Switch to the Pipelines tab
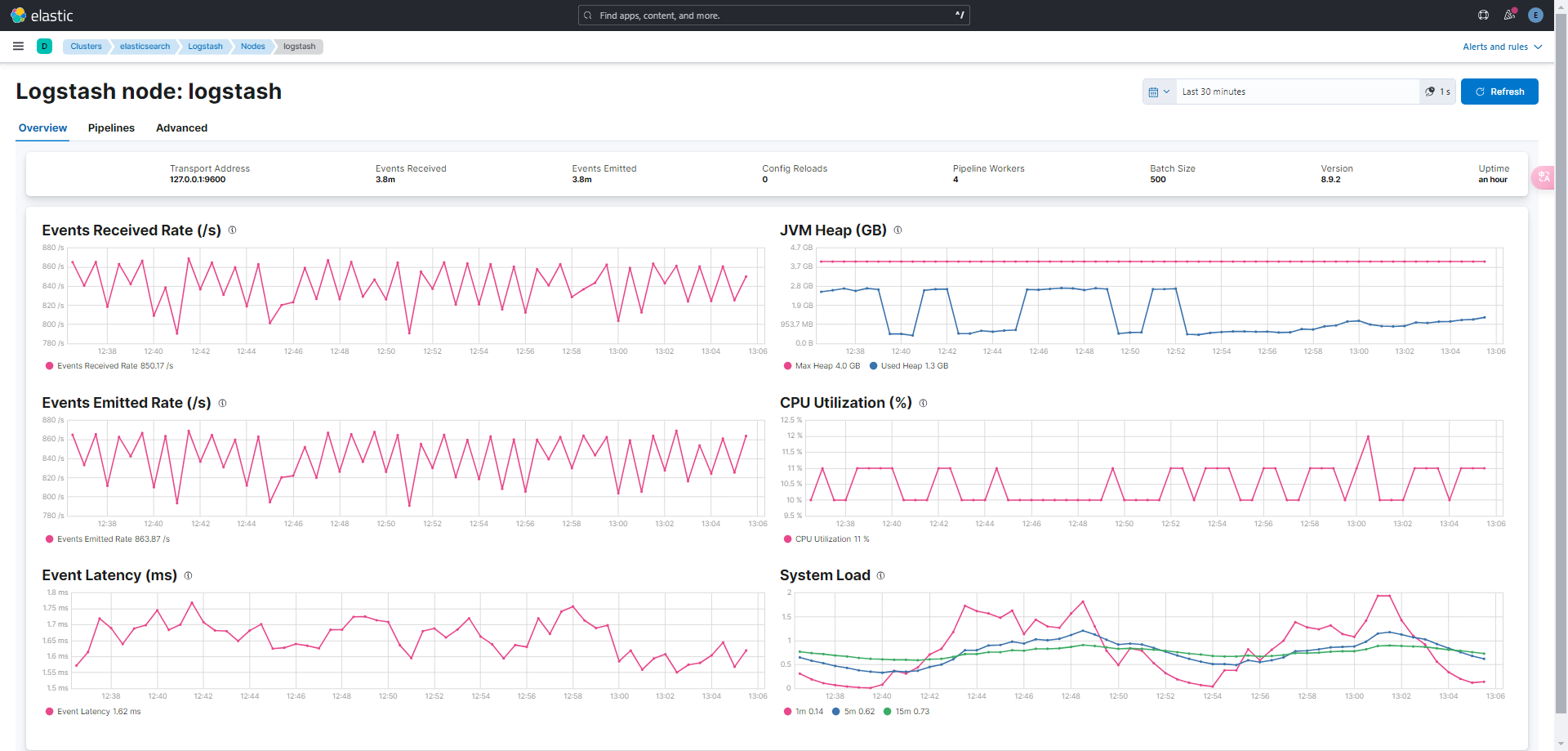 click(111, 128)
